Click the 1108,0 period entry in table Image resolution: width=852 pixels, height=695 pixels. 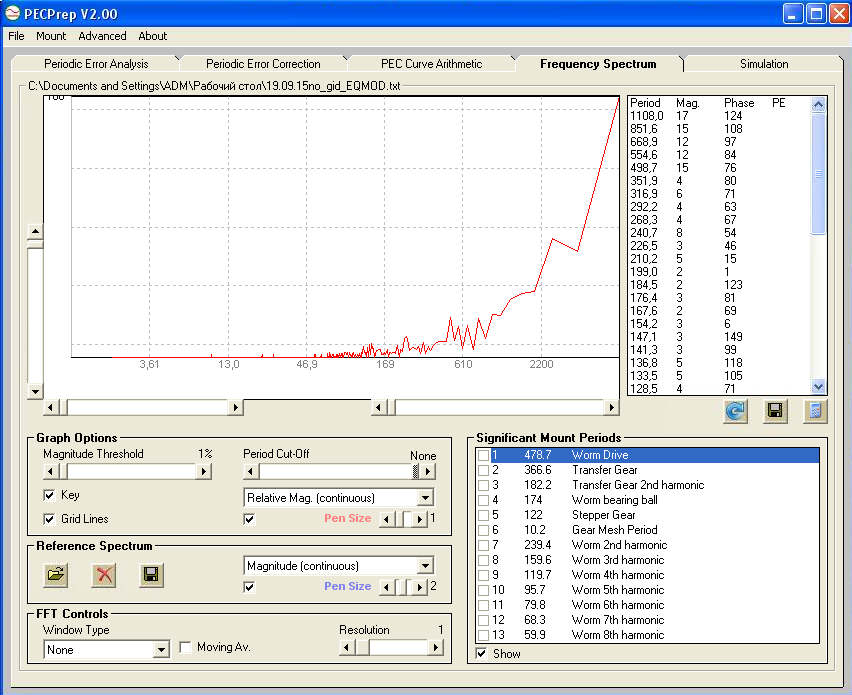(647, 116)
